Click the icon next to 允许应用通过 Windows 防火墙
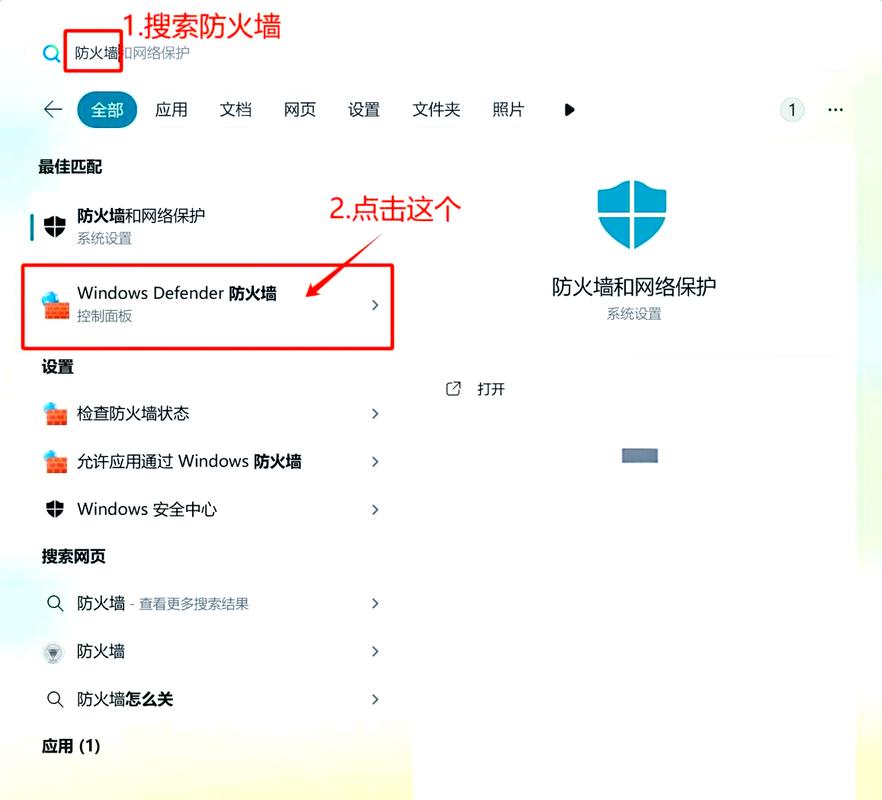882x800 pixels. point(55,461)
